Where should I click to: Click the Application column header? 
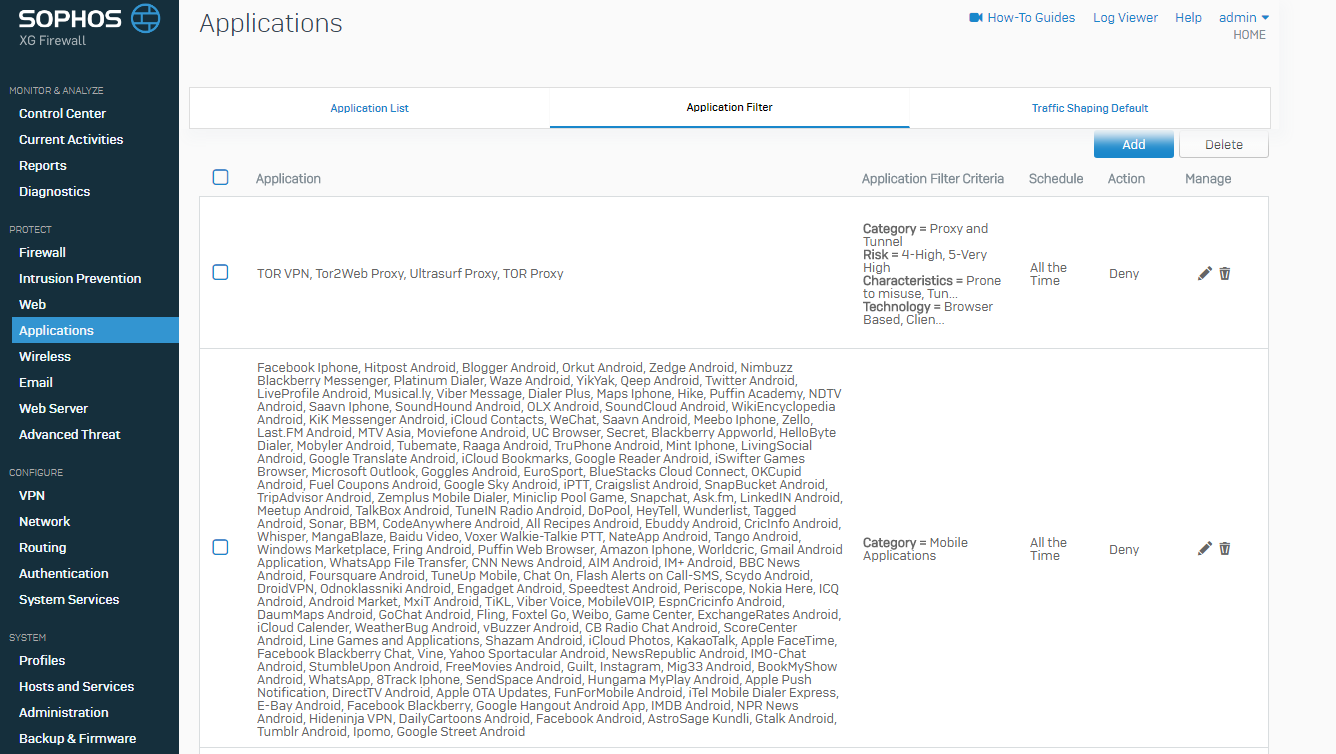288,179
